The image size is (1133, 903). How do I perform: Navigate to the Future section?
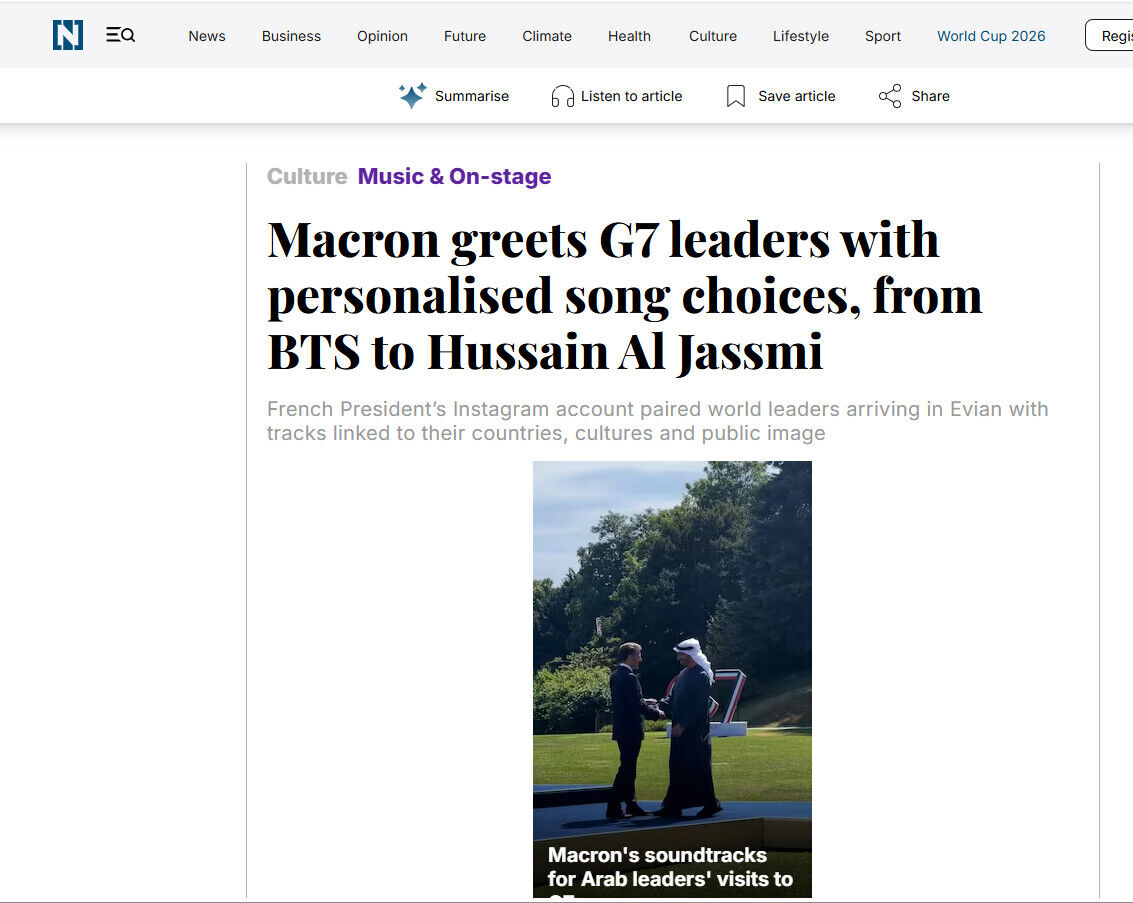tap(465, 36)
